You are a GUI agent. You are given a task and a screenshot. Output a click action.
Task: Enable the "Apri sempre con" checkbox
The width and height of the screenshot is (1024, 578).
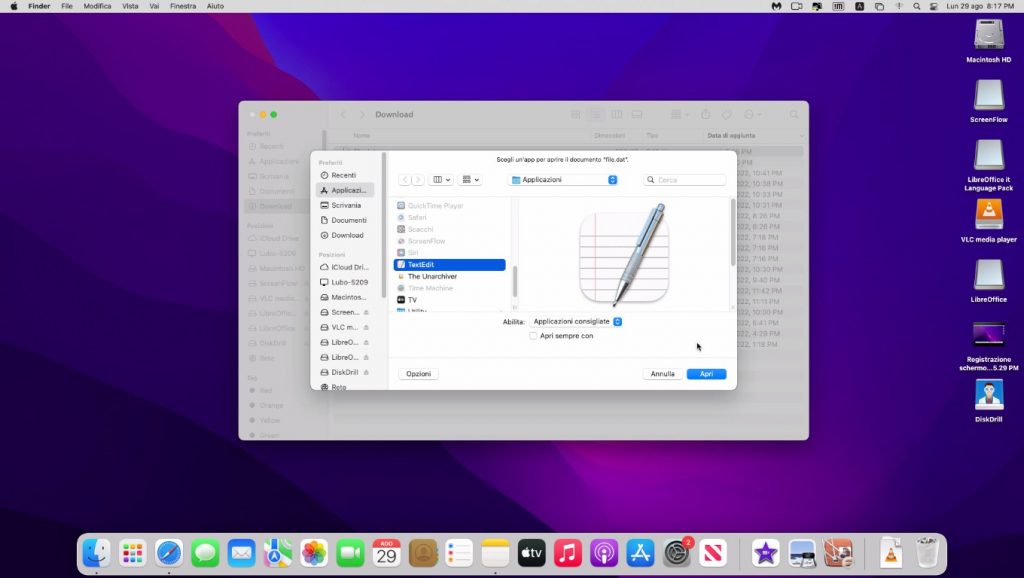(x=533, y=336)
